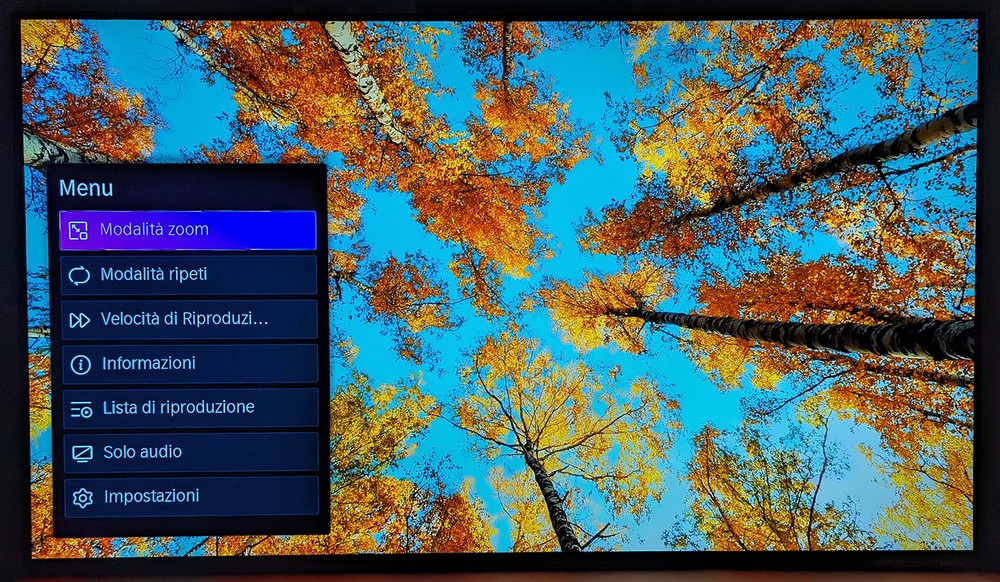
Task: Open Informazioni menu entry
Action: 189,364
